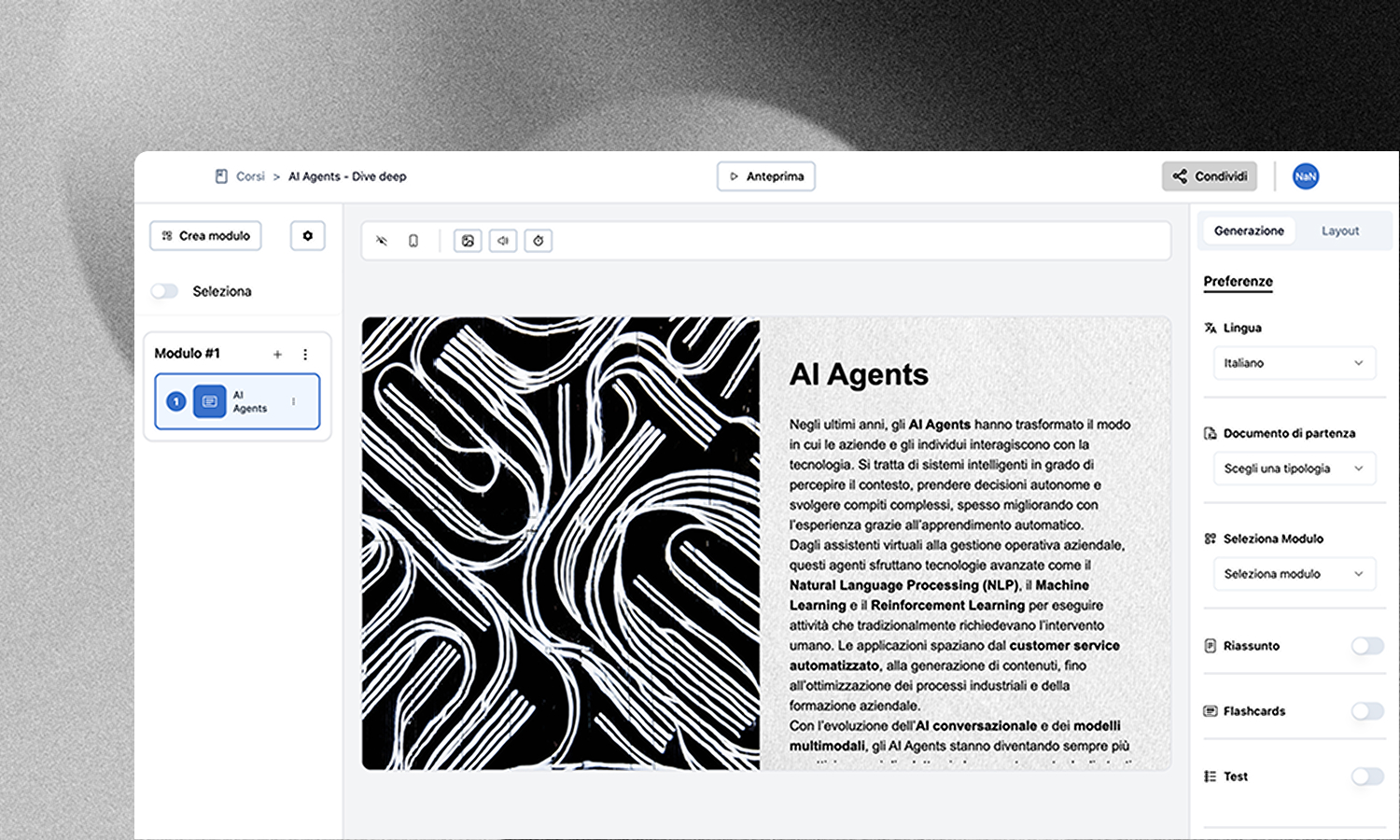Open the AI Agents lesson three-dot menu
Viewport: 1400px width, 840px height.
click(294, 401)
